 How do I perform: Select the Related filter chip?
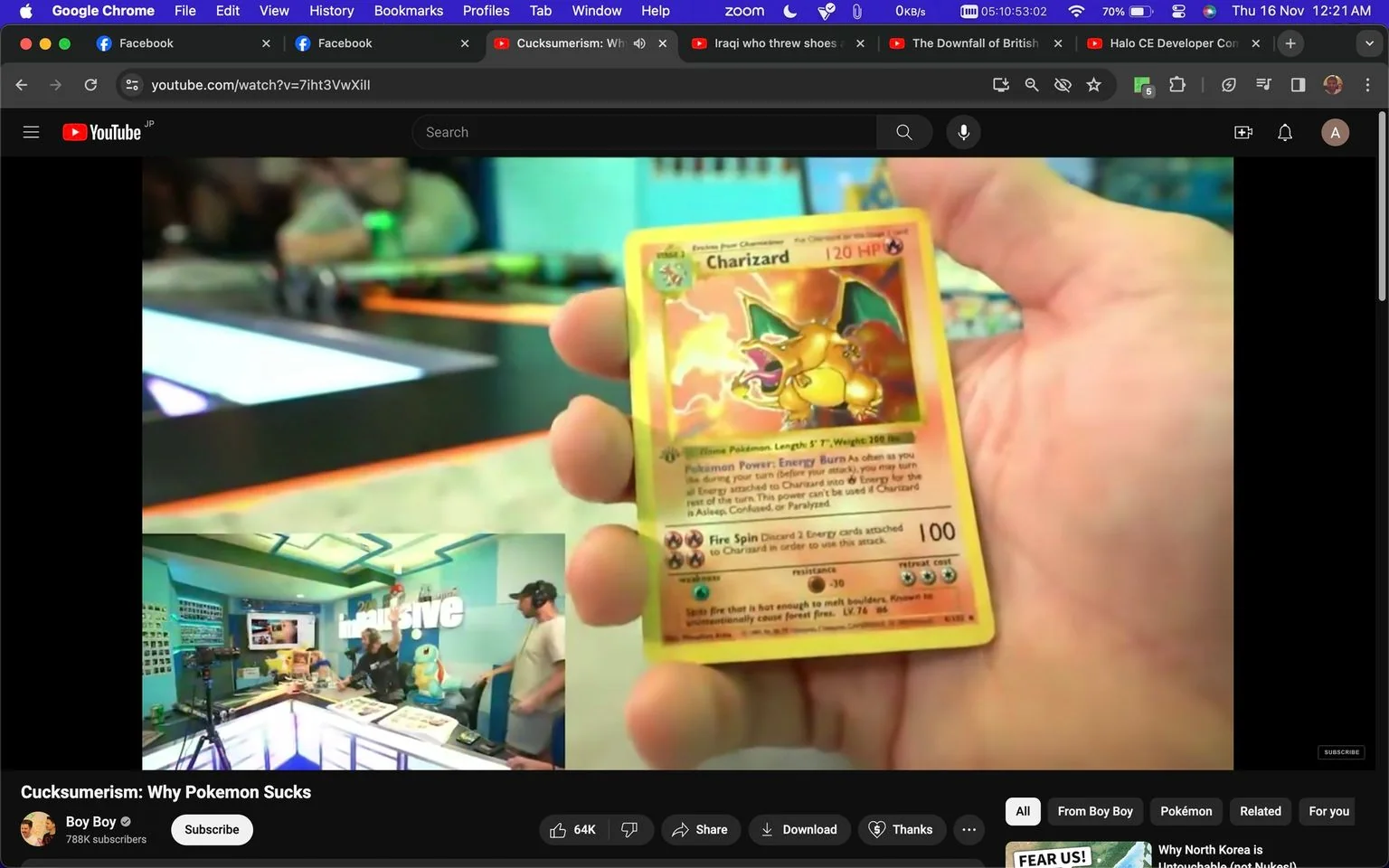1260,811
